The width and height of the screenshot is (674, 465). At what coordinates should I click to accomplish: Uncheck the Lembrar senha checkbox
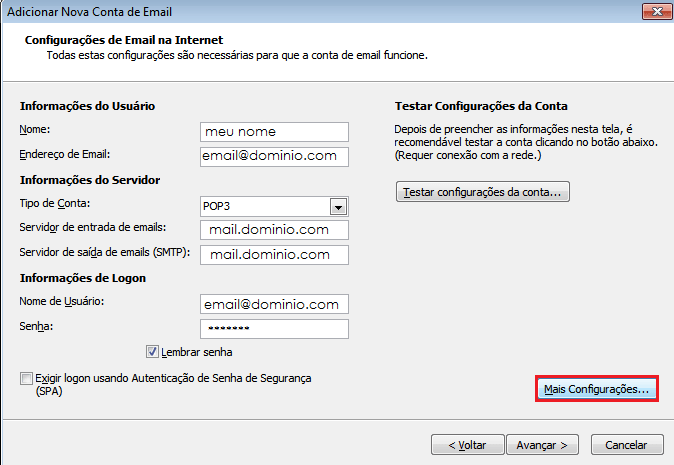tap(153, 352)
